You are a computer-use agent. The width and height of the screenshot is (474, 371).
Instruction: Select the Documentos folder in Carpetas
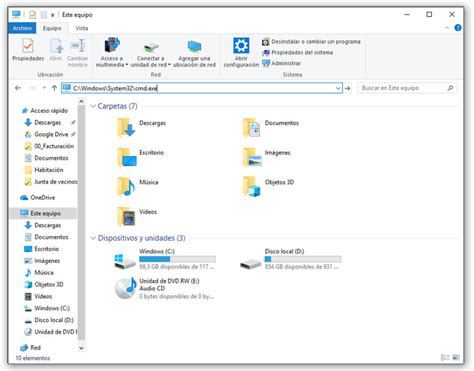tap(271, 128)
